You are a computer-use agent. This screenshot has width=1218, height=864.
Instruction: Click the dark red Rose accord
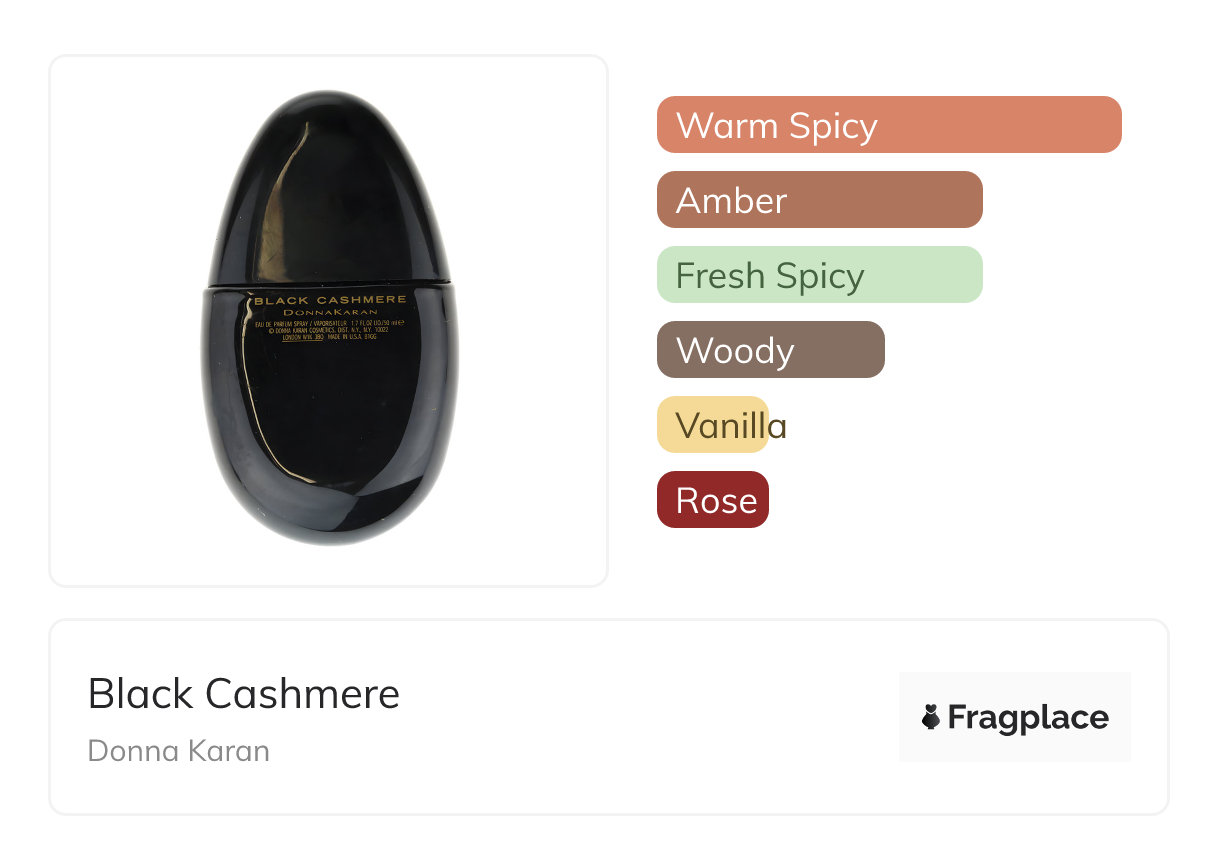click(x=712, y=500)
